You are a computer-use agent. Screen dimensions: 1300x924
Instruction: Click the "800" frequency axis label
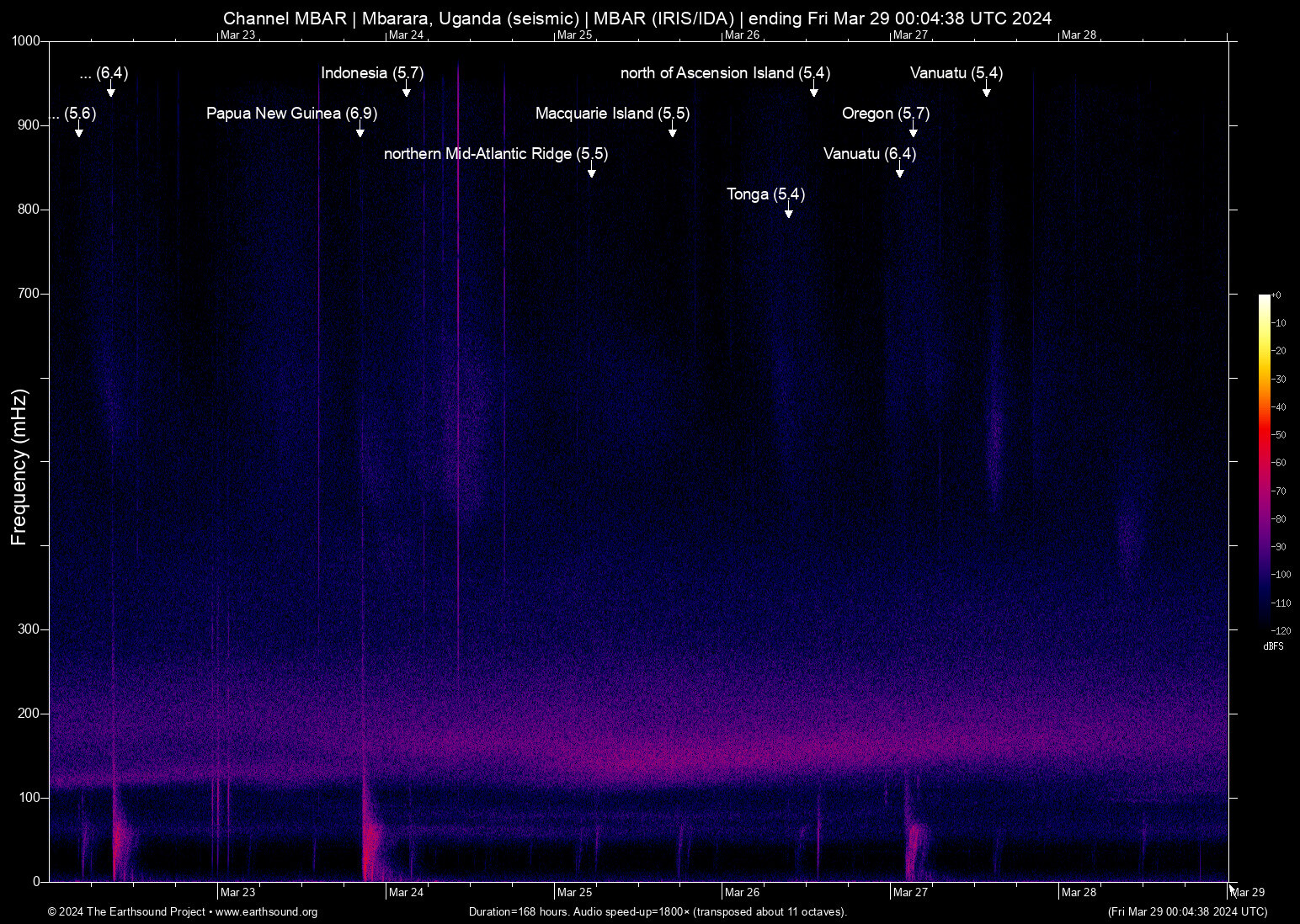[29, 210]
